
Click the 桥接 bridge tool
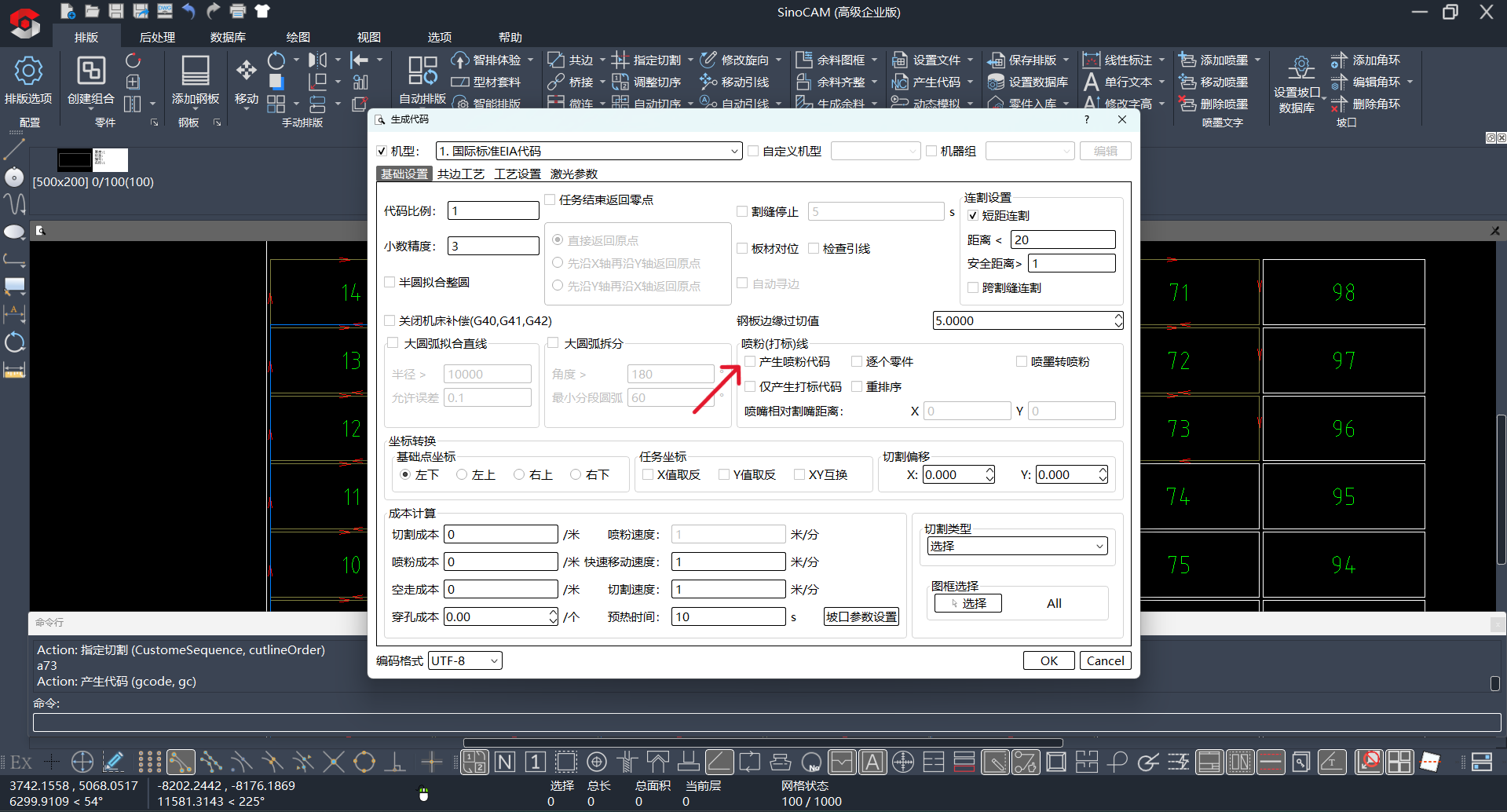click(x=571, y=82)
